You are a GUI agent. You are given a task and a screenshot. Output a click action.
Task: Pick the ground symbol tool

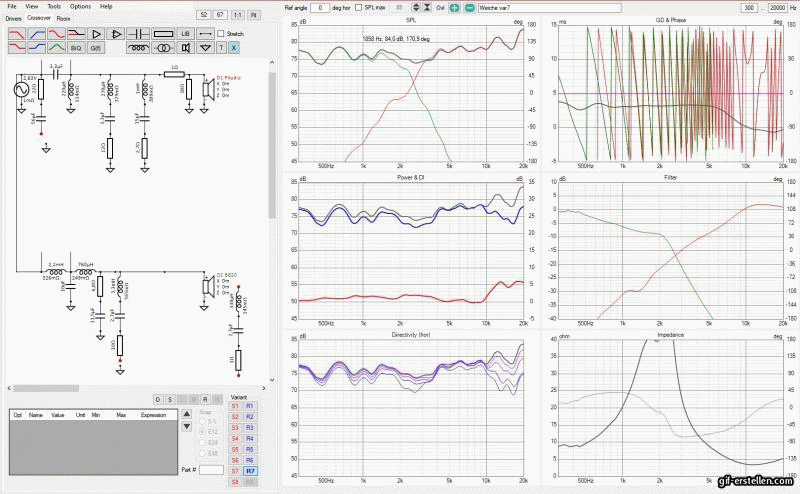pyautogui.click(x=206, y=47)
